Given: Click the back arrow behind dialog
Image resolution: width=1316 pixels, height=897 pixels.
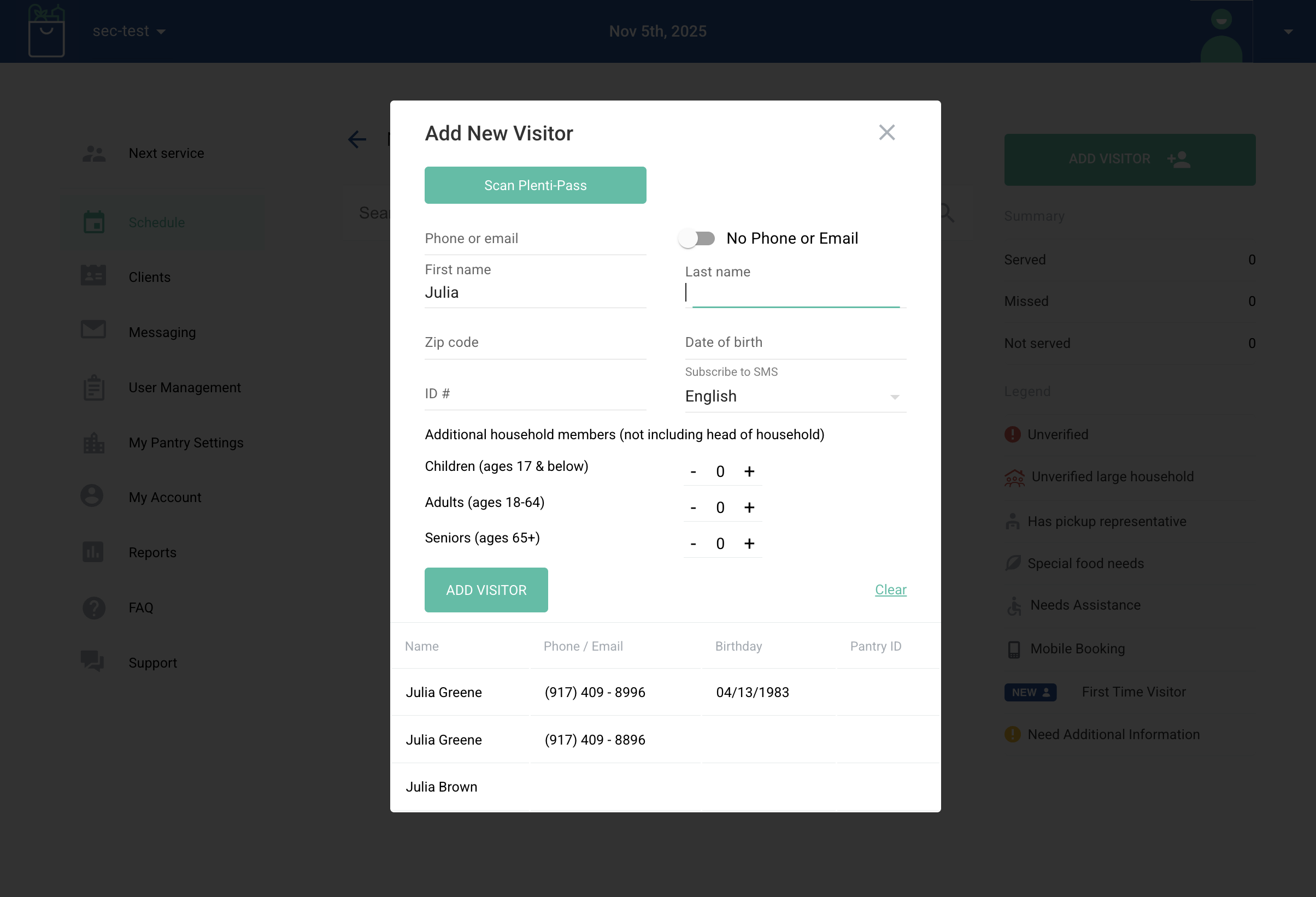Looking at the screenshot, I should pyautogui.click(x=357, y=139).
